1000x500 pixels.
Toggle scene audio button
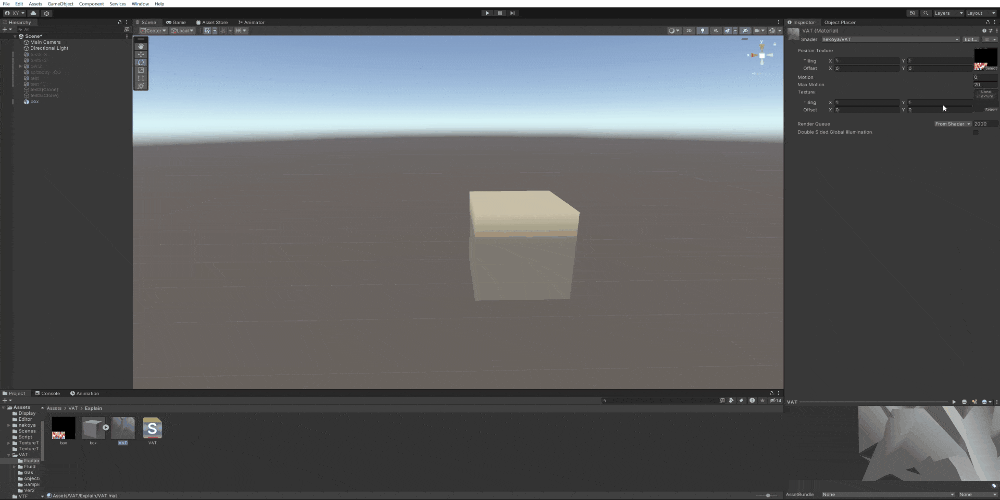(x=716, y=31)
